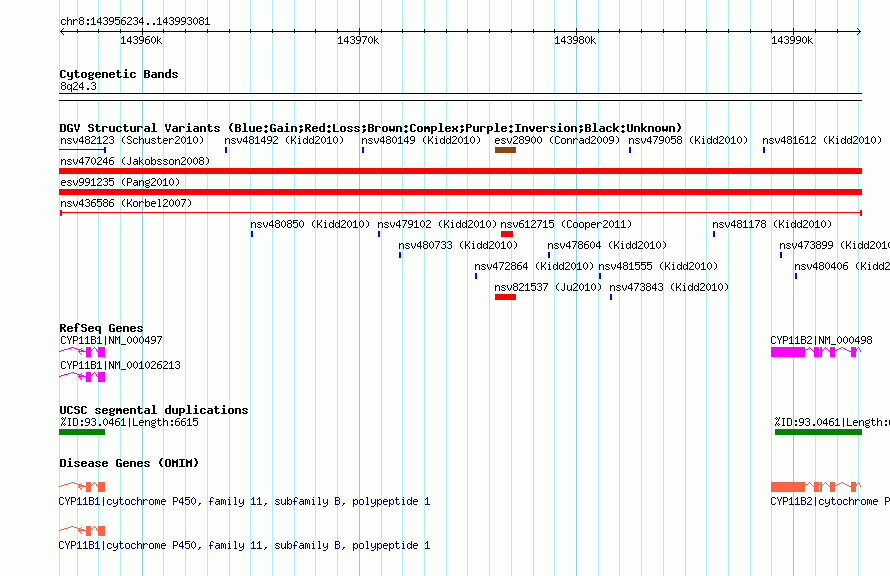
Task: Select variant nsv480149 (Kidd2010) label
Action: (421, 140)
